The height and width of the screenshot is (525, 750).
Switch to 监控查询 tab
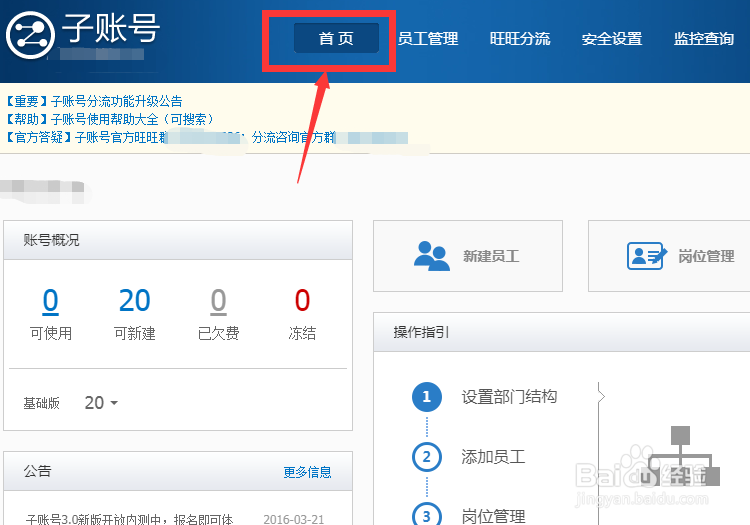click(x=704, y=39)
